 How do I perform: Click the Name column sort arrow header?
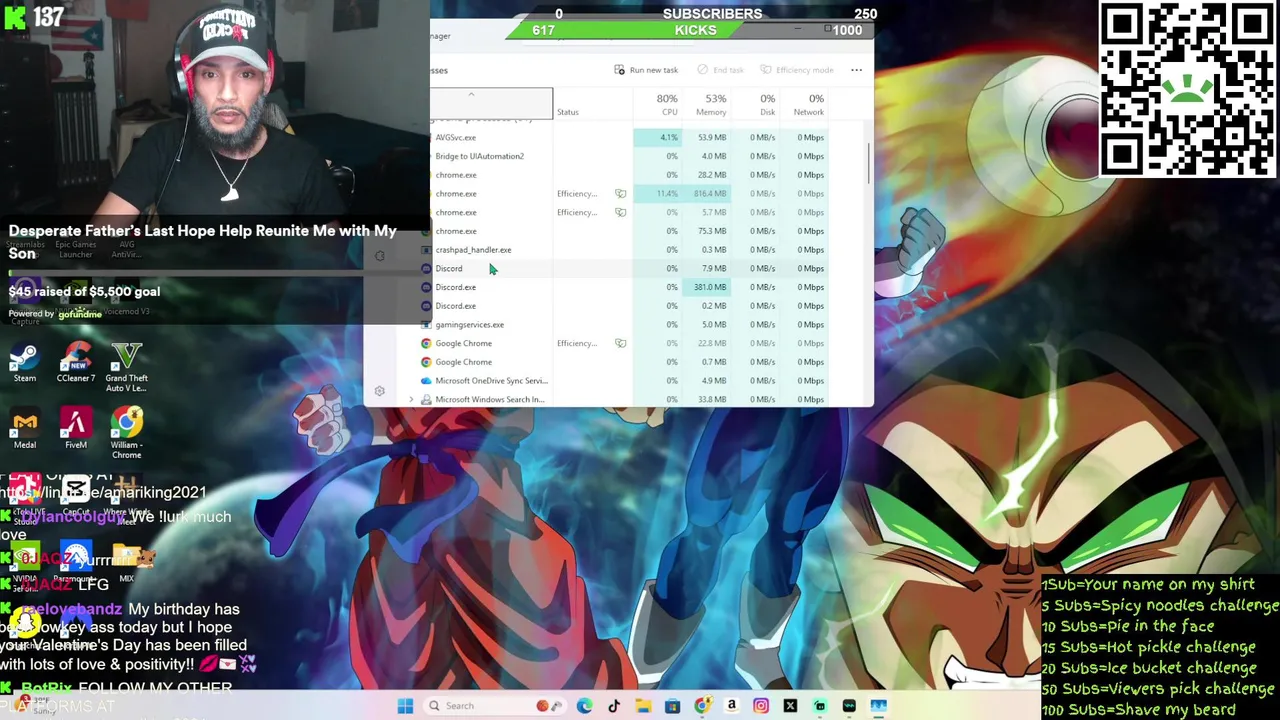click(x=471, y=95)
